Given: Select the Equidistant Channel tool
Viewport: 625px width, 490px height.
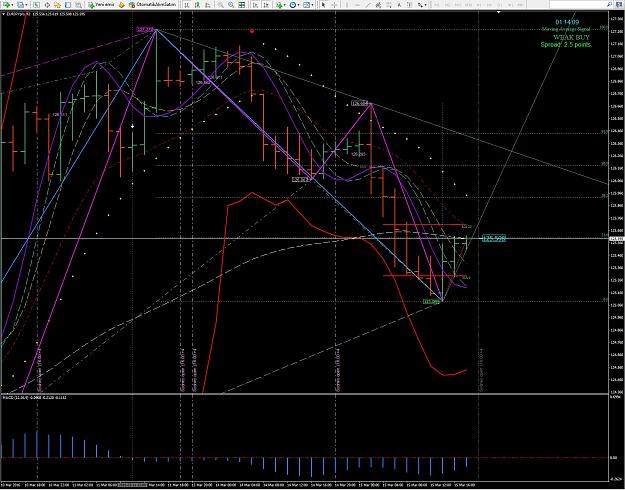Looking at the screenshot, I should [x=378, y=5].
